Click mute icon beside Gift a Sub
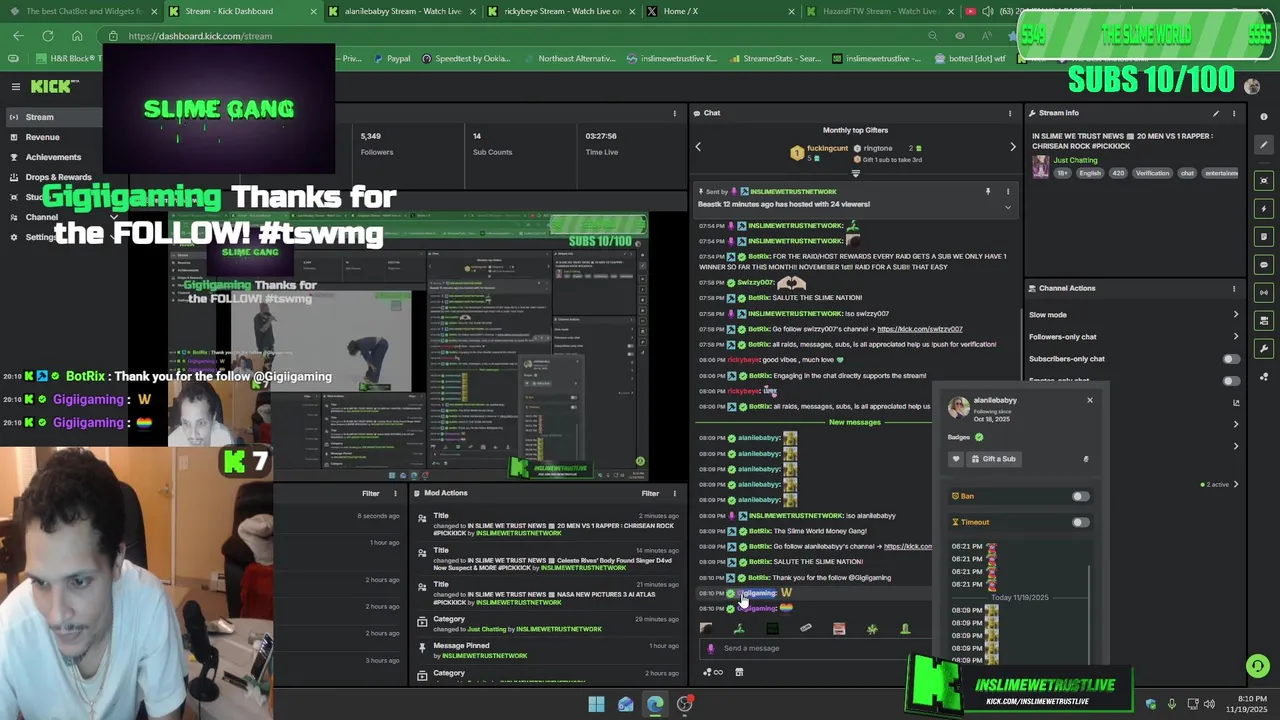 point(1086,459)
